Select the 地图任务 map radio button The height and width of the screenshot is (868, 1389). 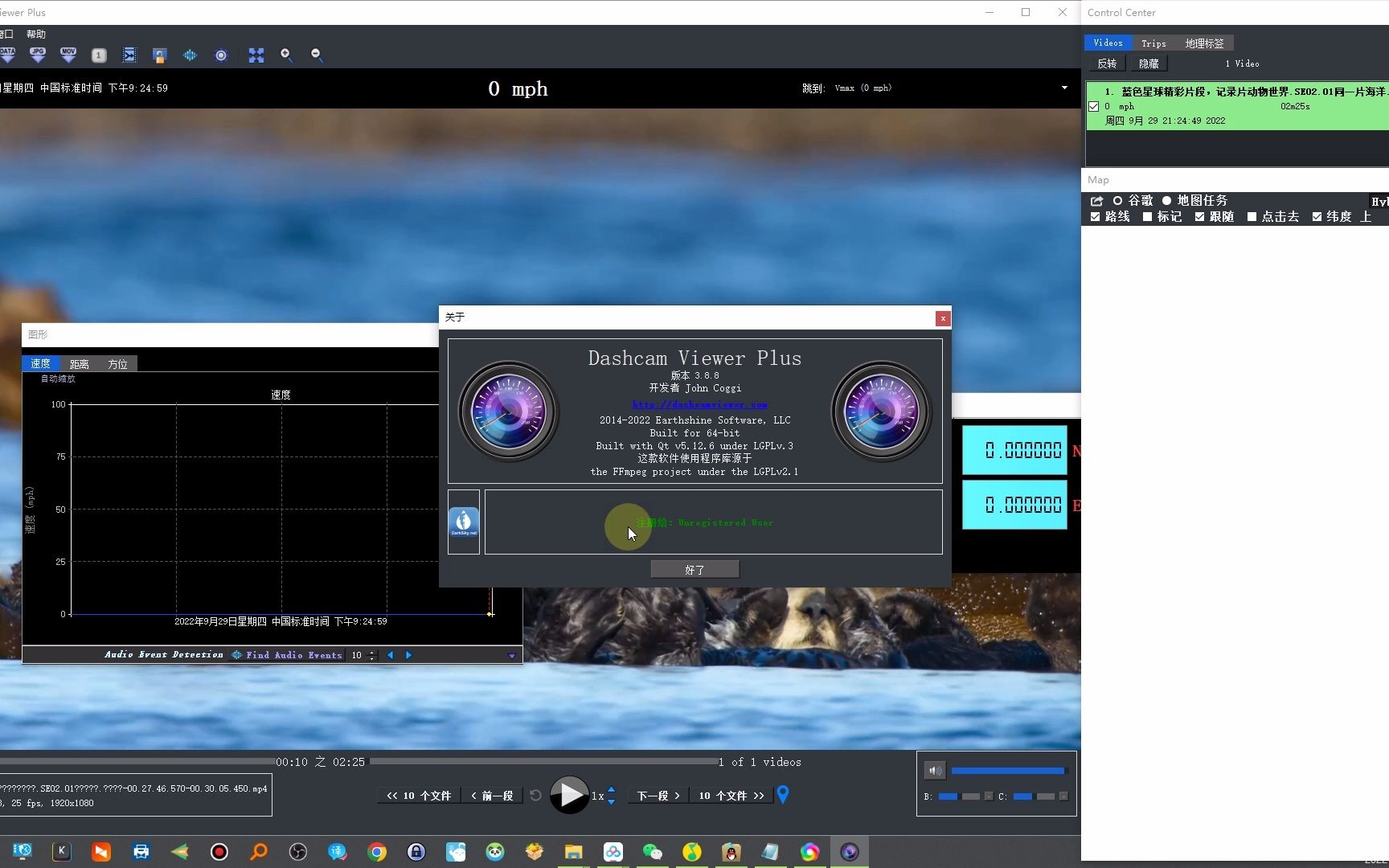point(1166,201)
